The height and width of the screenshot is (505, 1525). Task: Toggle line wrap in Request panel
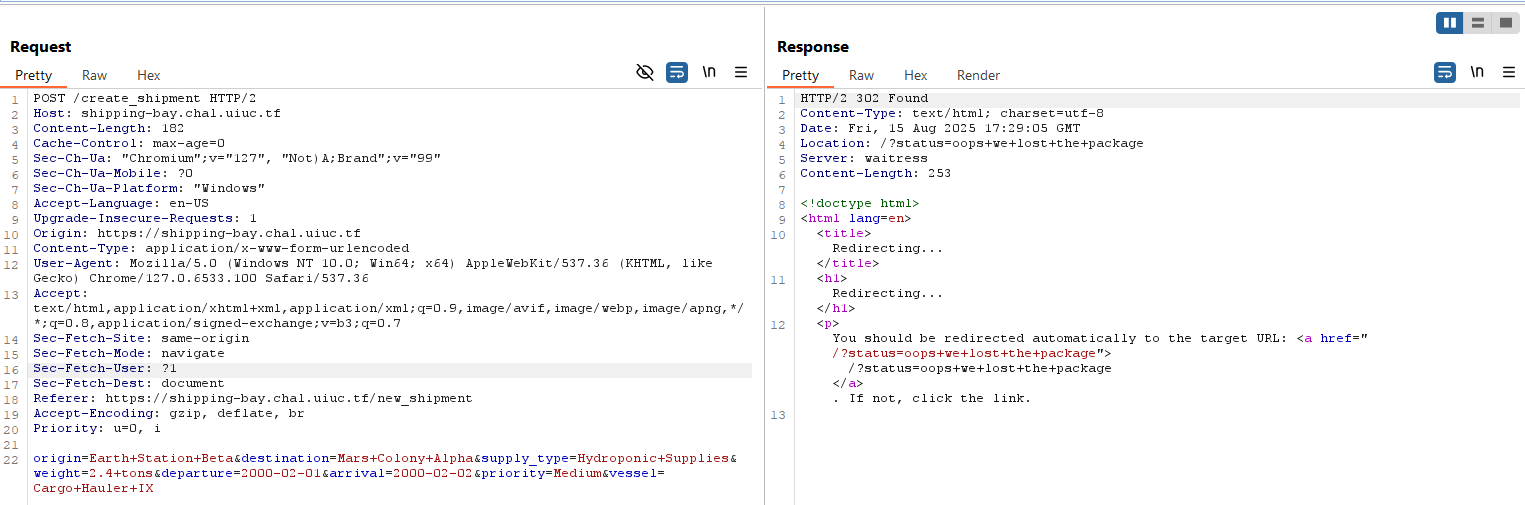click(x=677, y=72)
